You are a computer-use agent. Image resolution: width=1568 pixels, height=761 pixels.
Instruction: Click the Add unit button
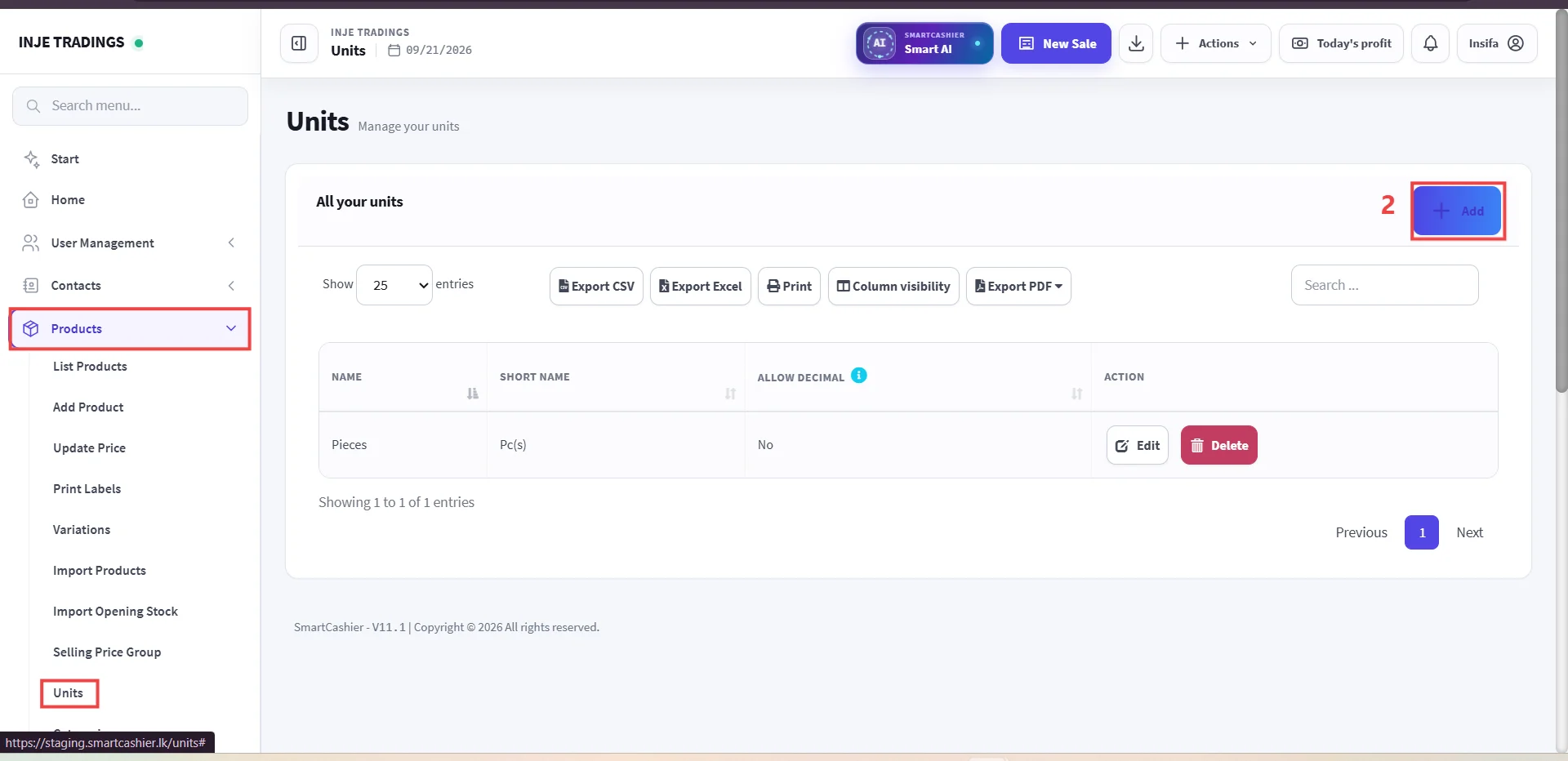pyautogui.click(x=1458, y=211)
